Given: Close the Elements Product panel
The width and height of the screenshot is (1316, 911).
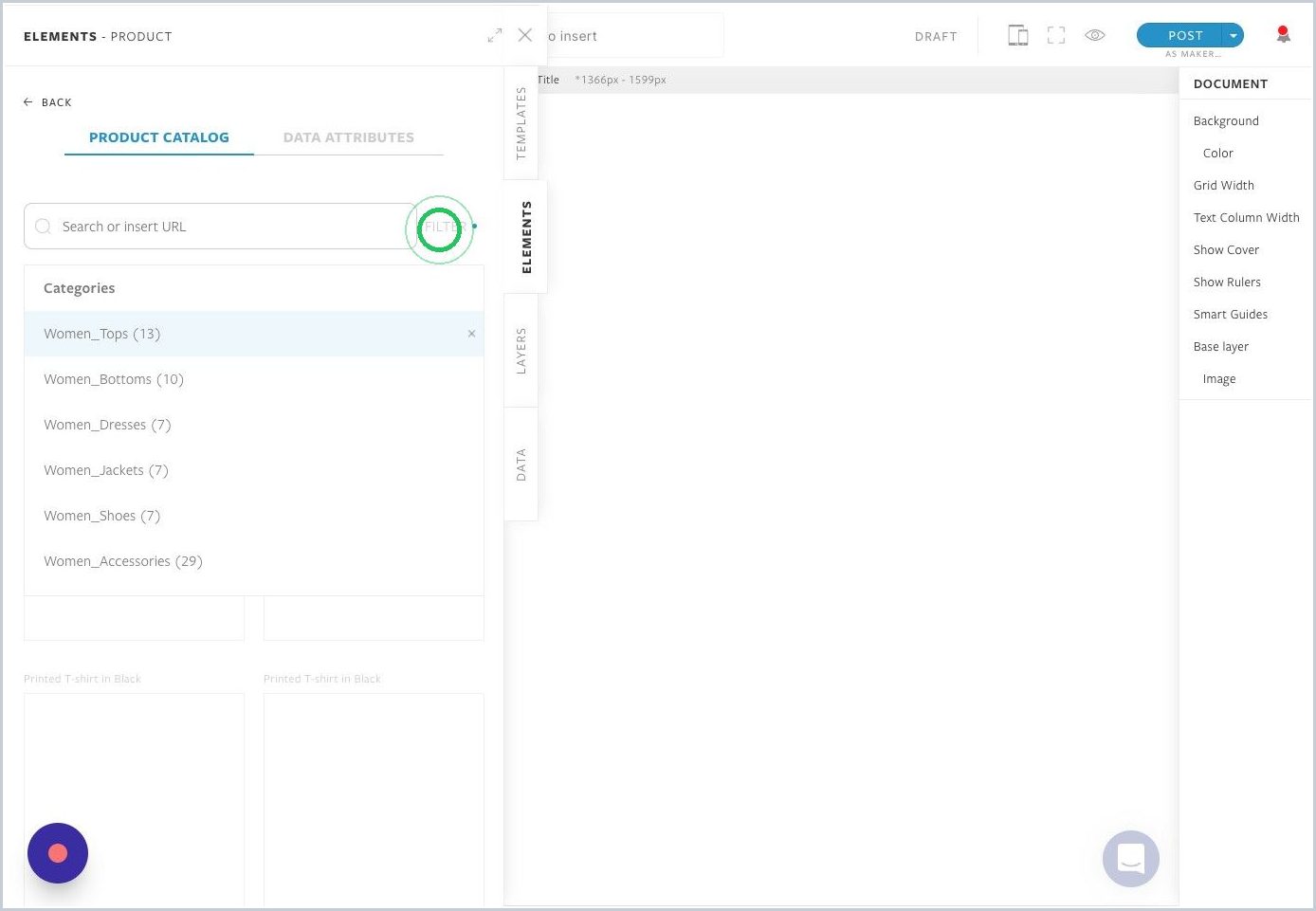Looking at the screenshot, I should (x=525, y=35).
